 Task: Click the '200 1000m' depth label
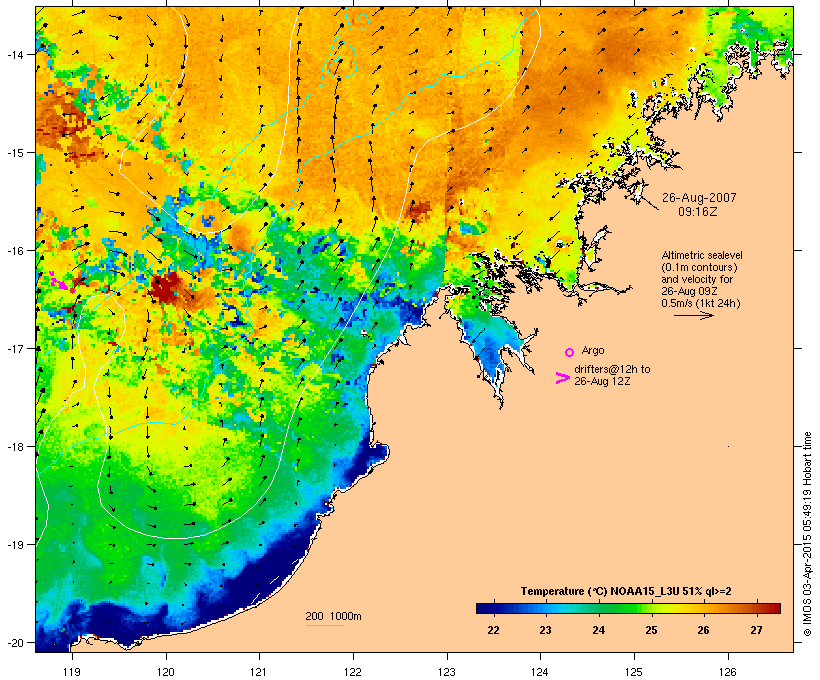333,616
